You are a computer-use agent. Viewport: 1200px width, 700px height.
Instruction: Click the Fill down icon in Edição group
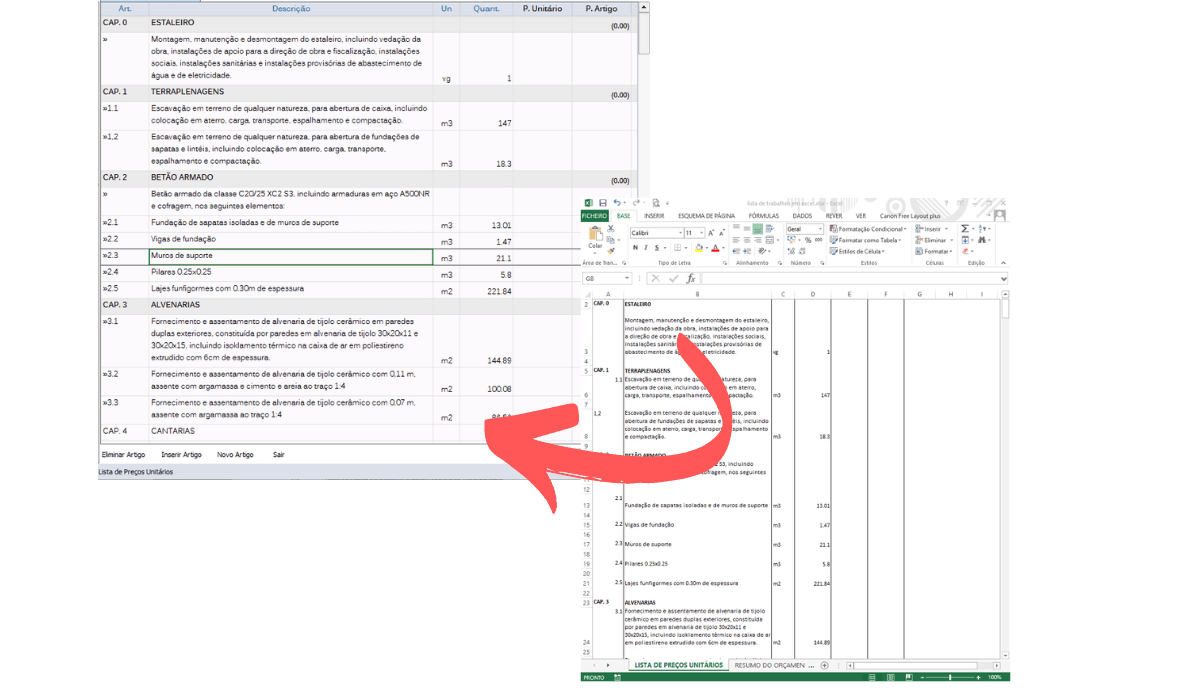(965, 240)
